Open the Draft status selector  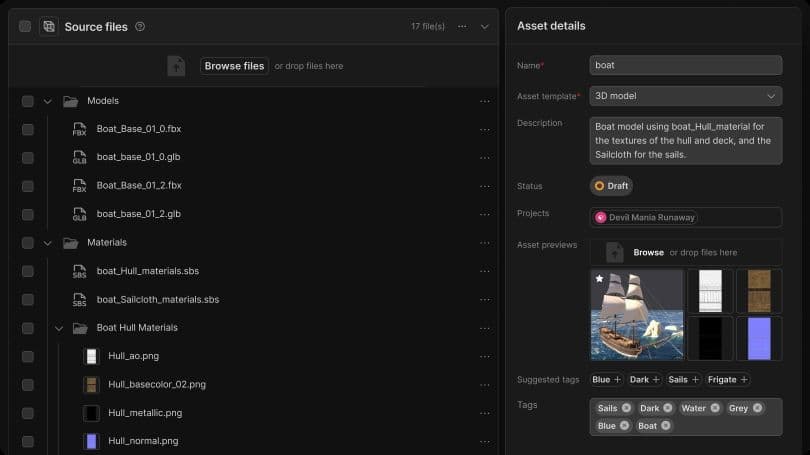pyautogui.click(x=611, y=186)
